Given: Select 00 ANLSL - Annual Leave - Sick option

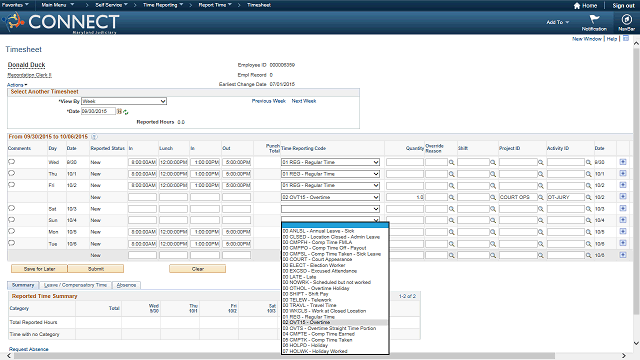Looking at the screenshot, I should click(335, 231).
